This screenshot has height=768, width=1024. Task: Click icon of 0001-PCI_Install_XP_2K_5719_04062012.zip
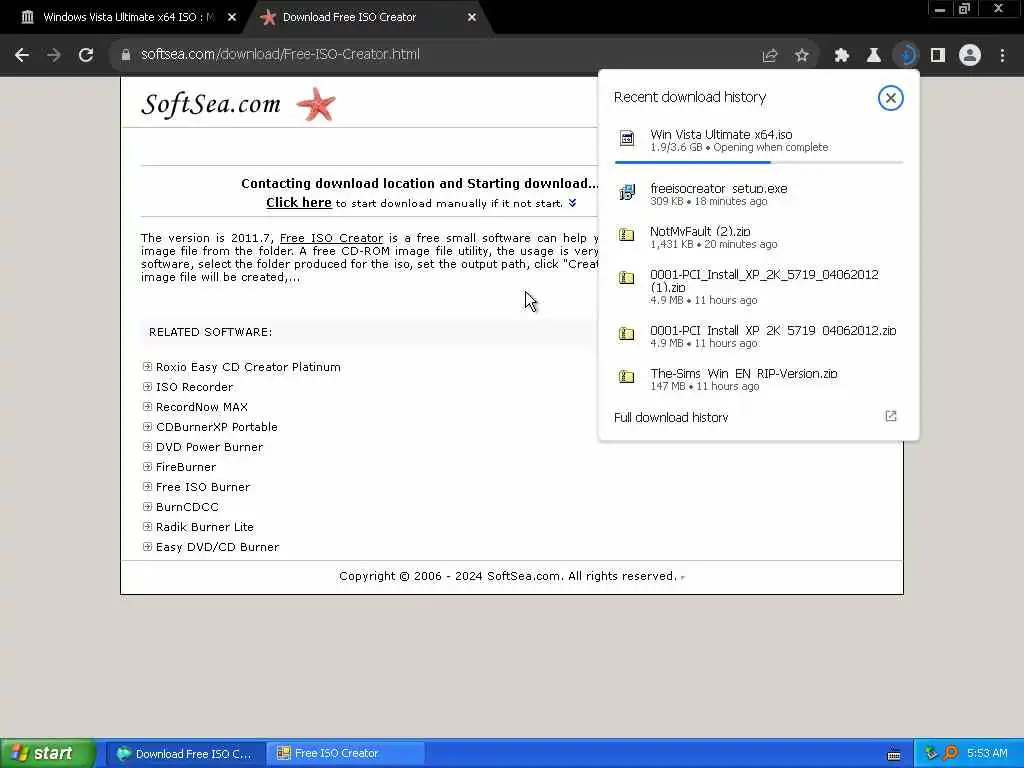click(626, 334)
